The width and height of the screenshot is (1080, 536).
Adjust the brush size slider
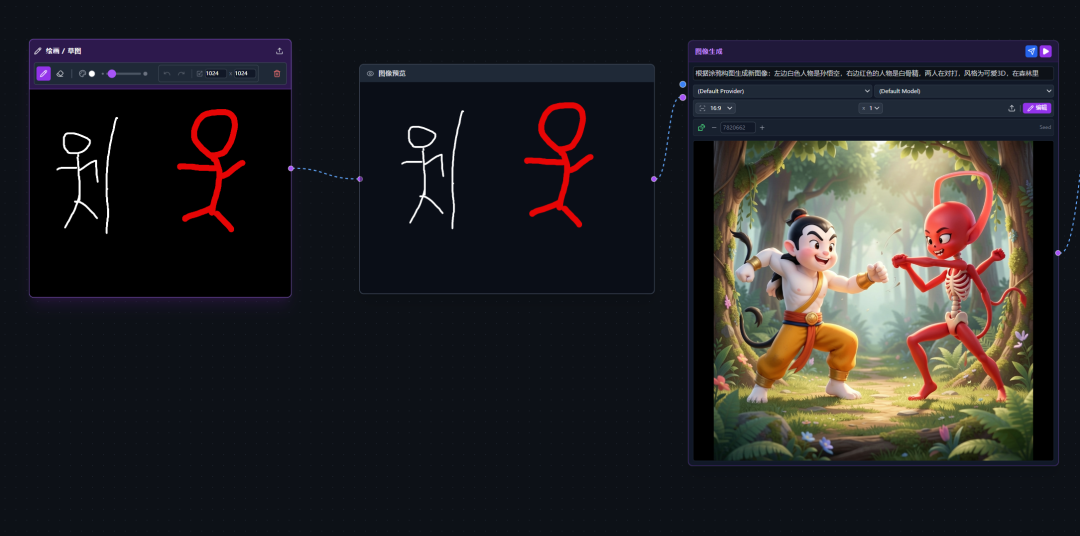[x=124, y=74]
